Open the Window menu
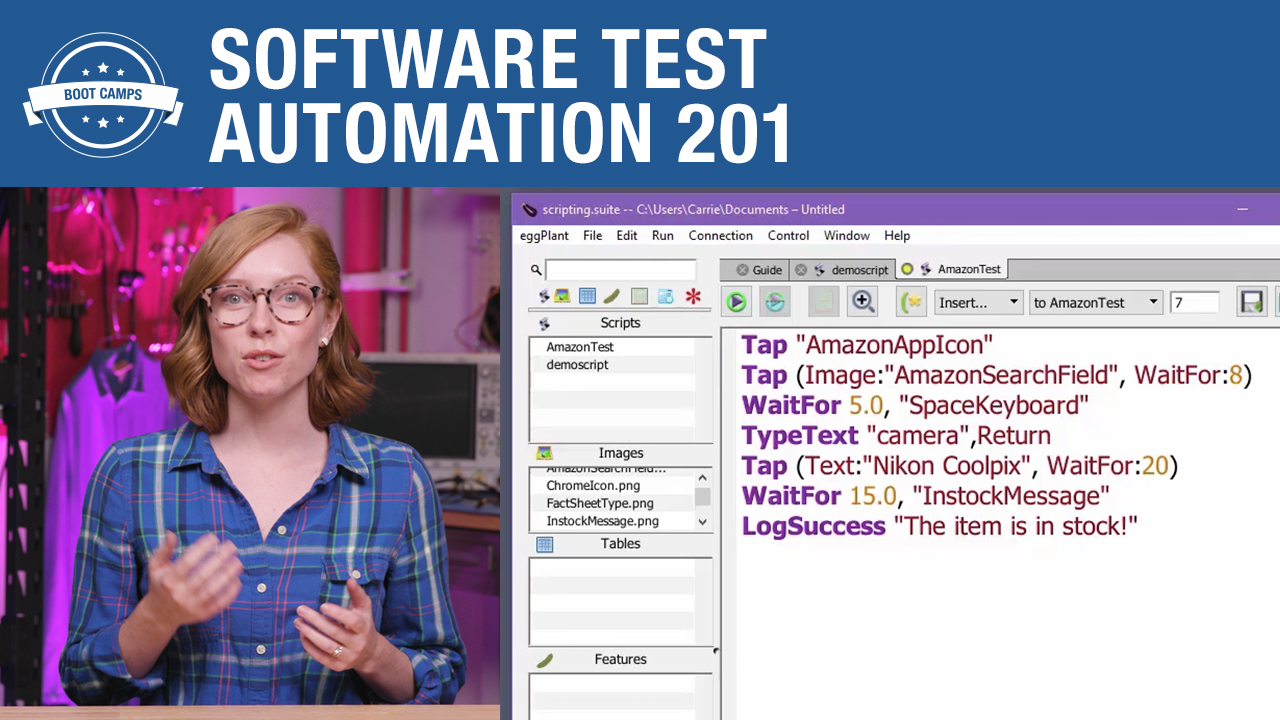The width and height of the screenshot is (1280, 720). click(x=847, y=236)
